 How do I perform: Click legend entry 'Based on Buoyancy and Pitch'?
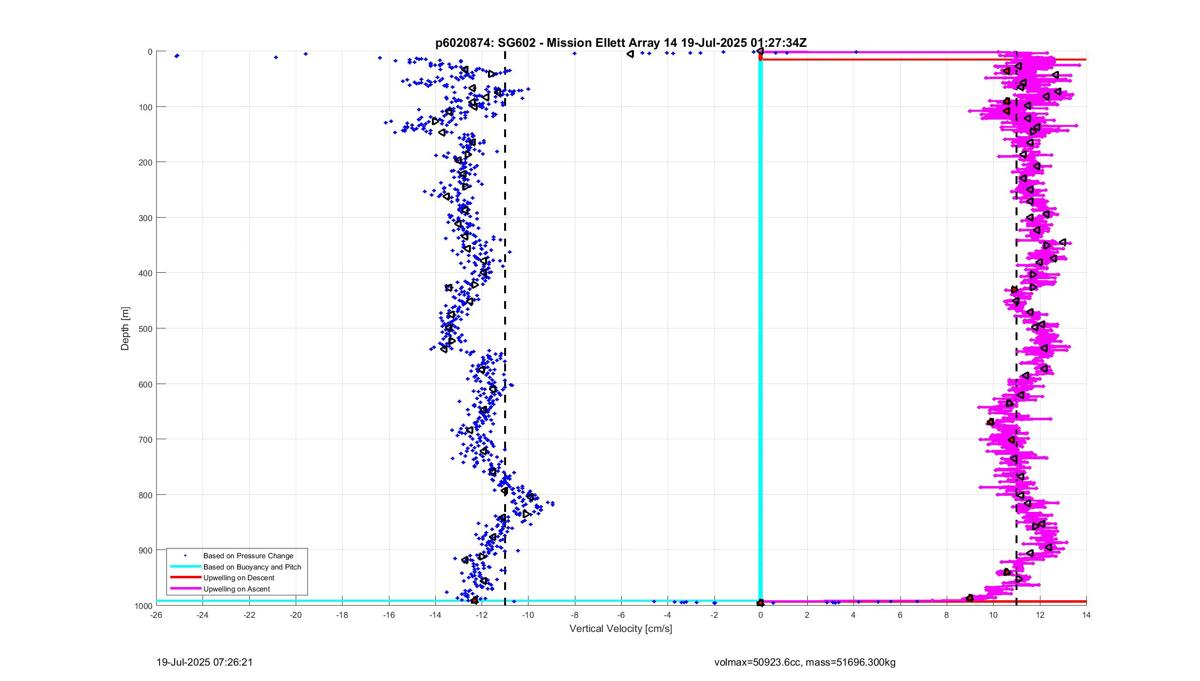(252, 567)
